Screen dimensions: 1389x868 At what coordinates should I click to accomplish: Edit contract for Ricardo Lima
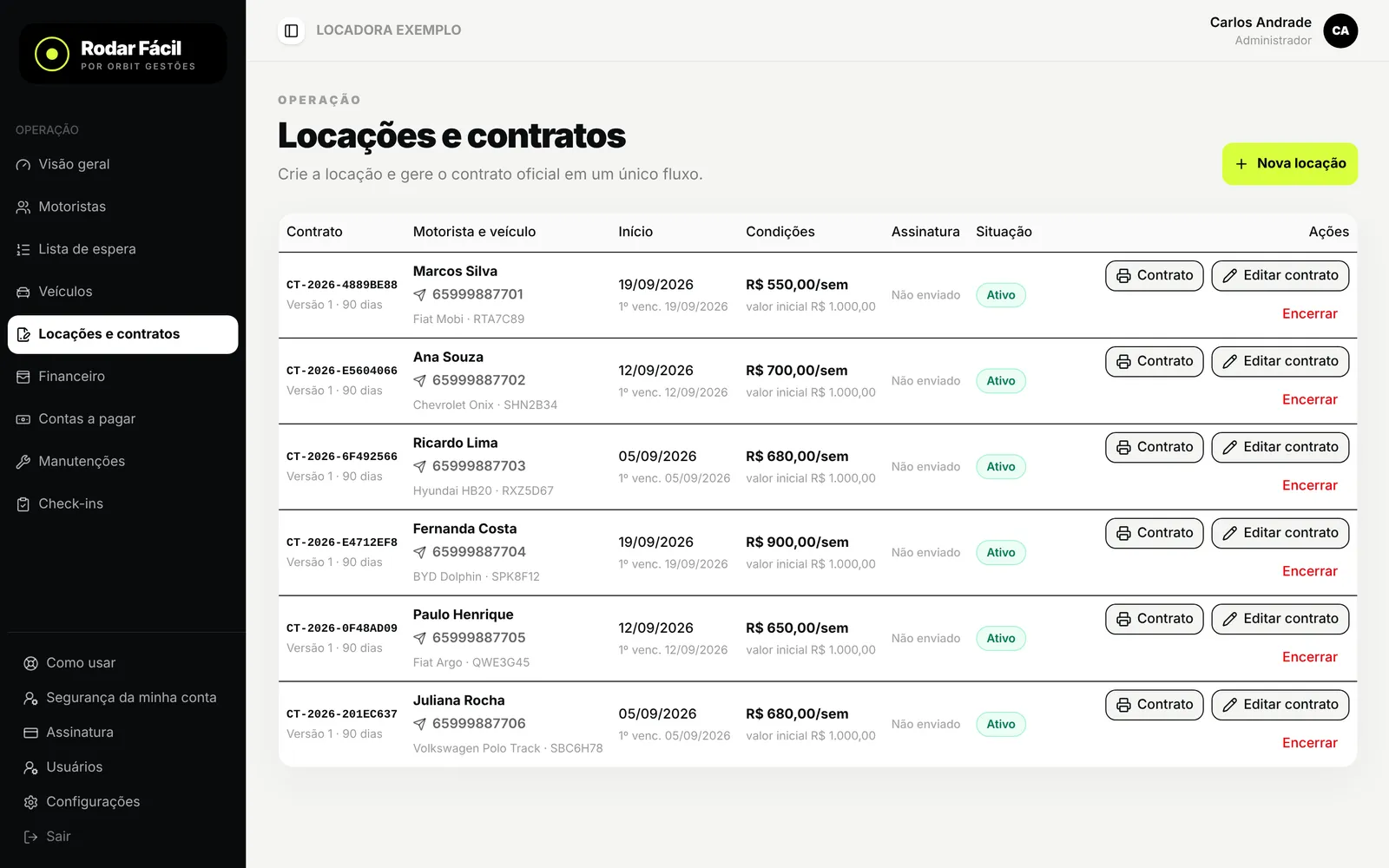1280,448
